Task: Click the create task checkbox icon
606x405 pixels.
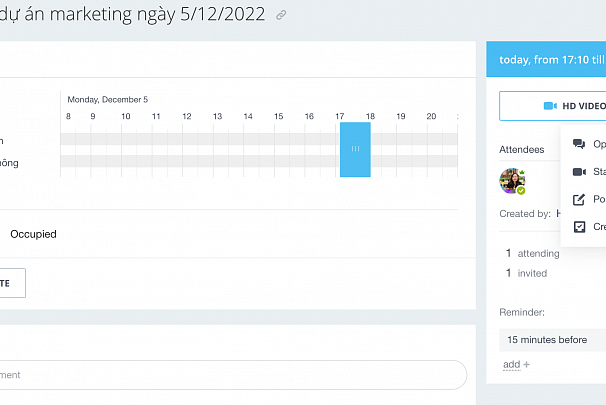Action: pos(579,227)
